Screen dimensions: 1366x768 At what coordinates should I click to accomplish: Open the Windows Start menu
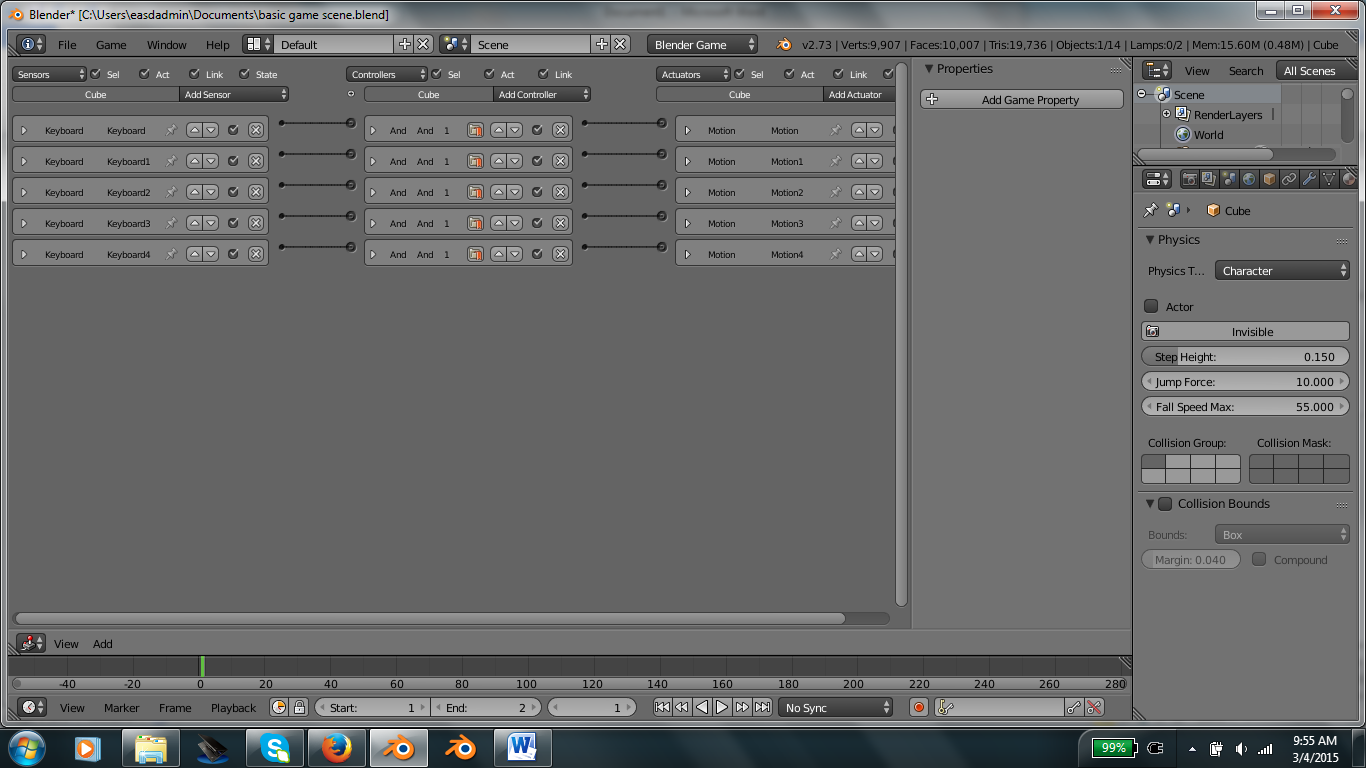tap(25, 748)
